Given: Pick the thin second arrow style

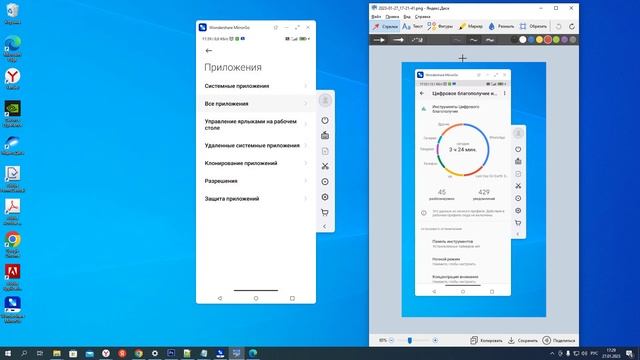Looking at the screenshot, I should [x=398, y=40].
